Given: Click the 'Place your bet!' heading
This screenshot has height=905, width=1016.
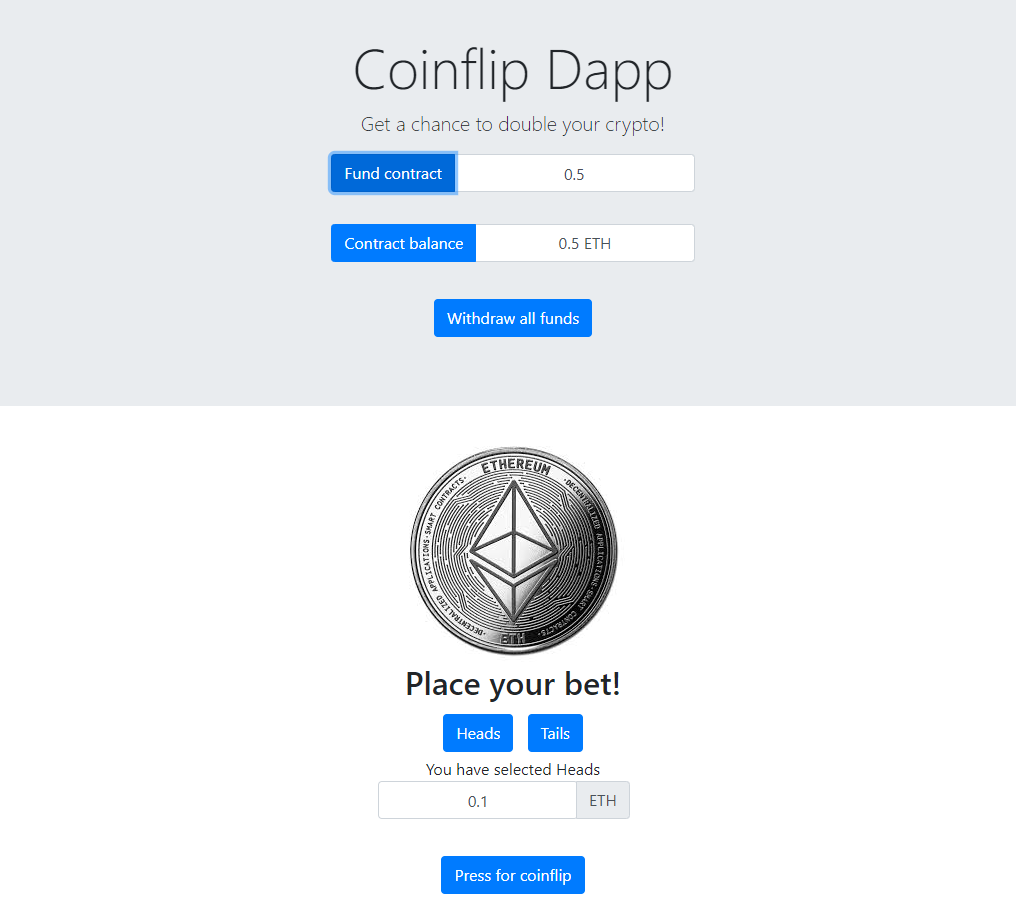Looking at the screenshot, I should pyautogui.click(x=513, y=684).
